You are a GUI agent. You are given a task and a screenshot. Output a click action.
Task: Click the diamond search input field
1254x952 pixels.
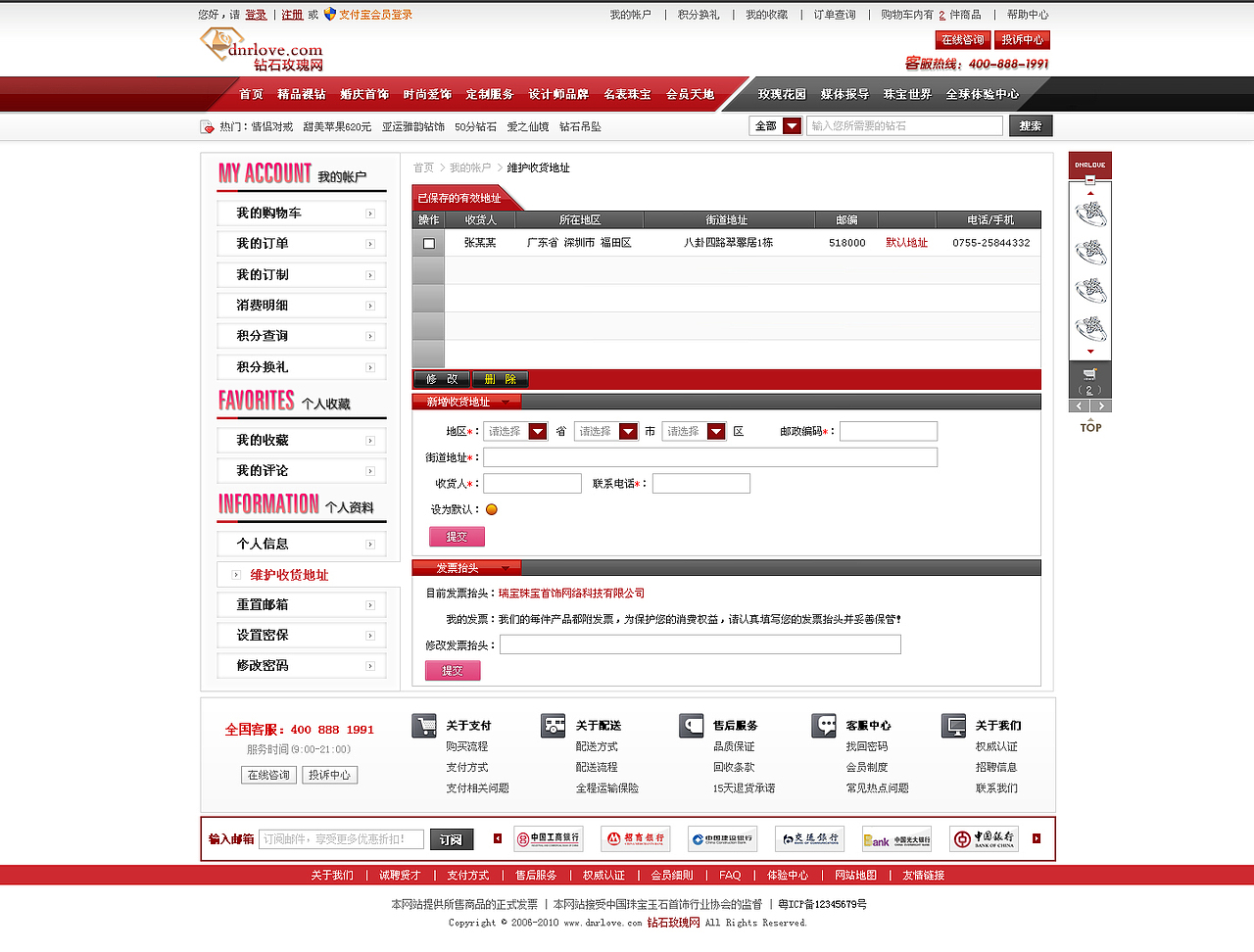[x=904, y=125]
